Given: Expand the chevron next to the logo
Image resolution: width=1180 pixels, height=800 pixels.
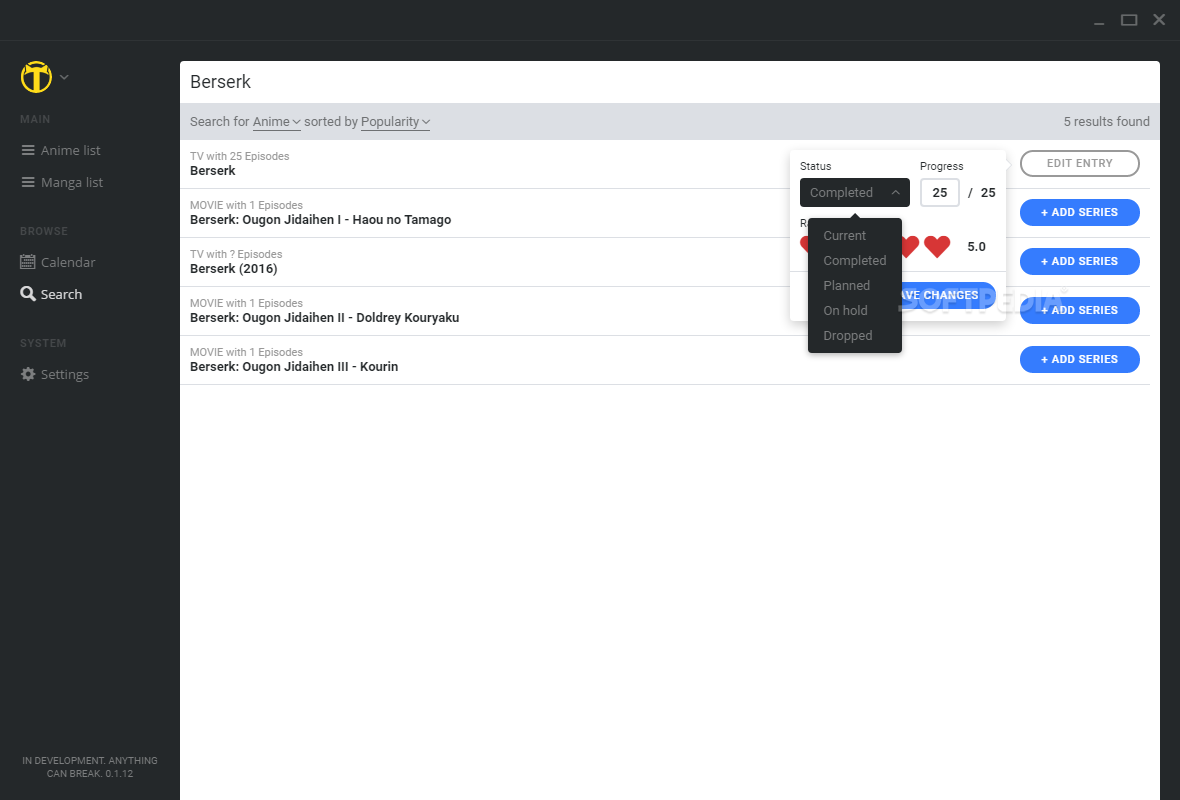Looking at the screenshot, I should [x=64, y=77].
